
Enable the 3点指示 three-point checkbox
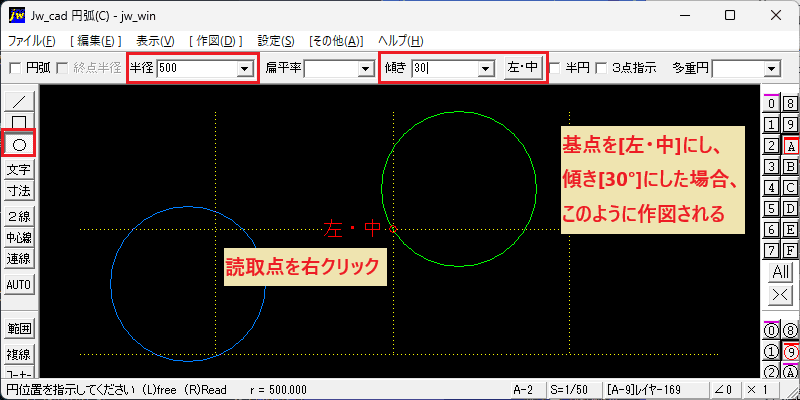coord(602,68)
